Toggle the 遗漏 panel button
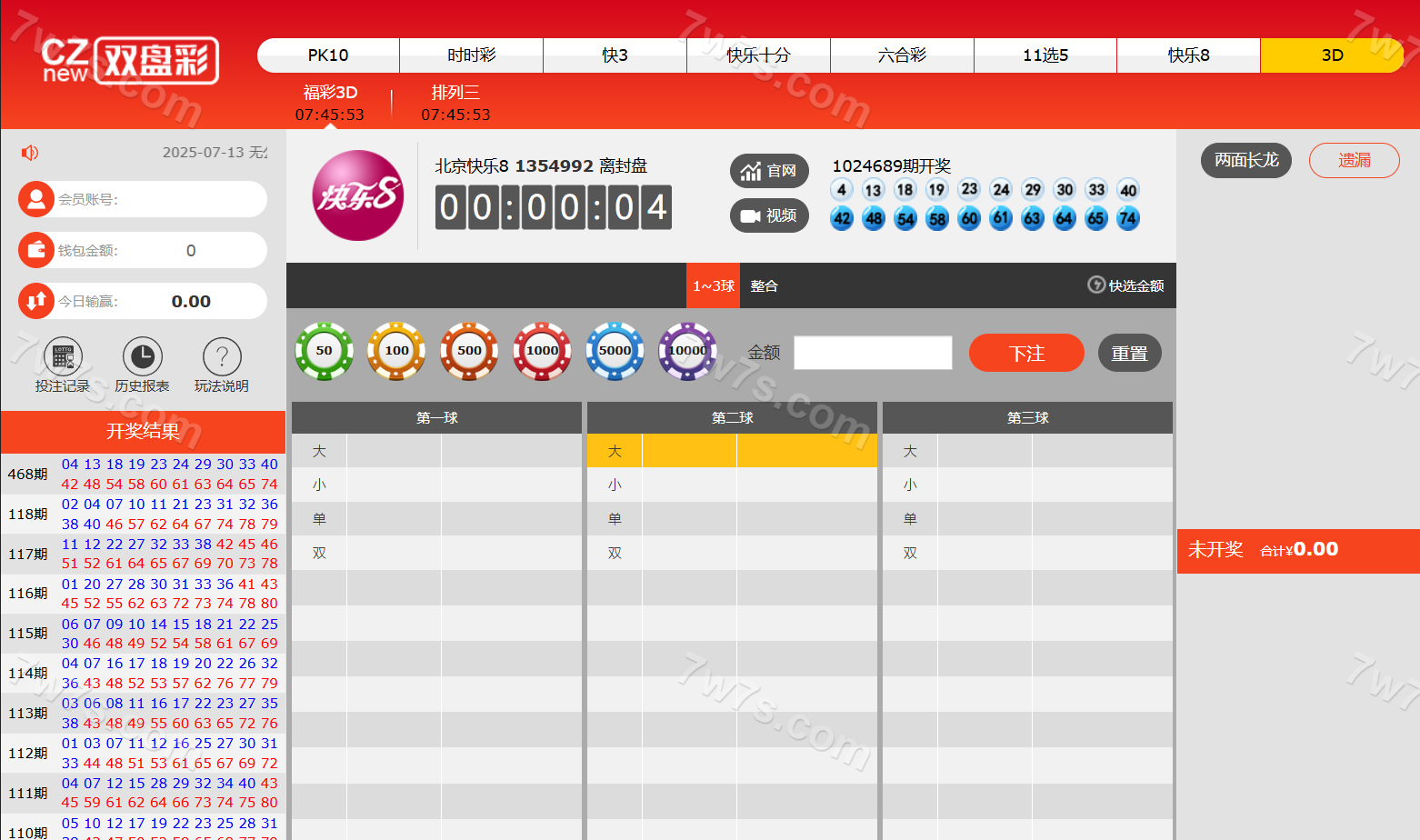Image resolution: width=1420 pixels, height=840 pixels. [1354, 160]
